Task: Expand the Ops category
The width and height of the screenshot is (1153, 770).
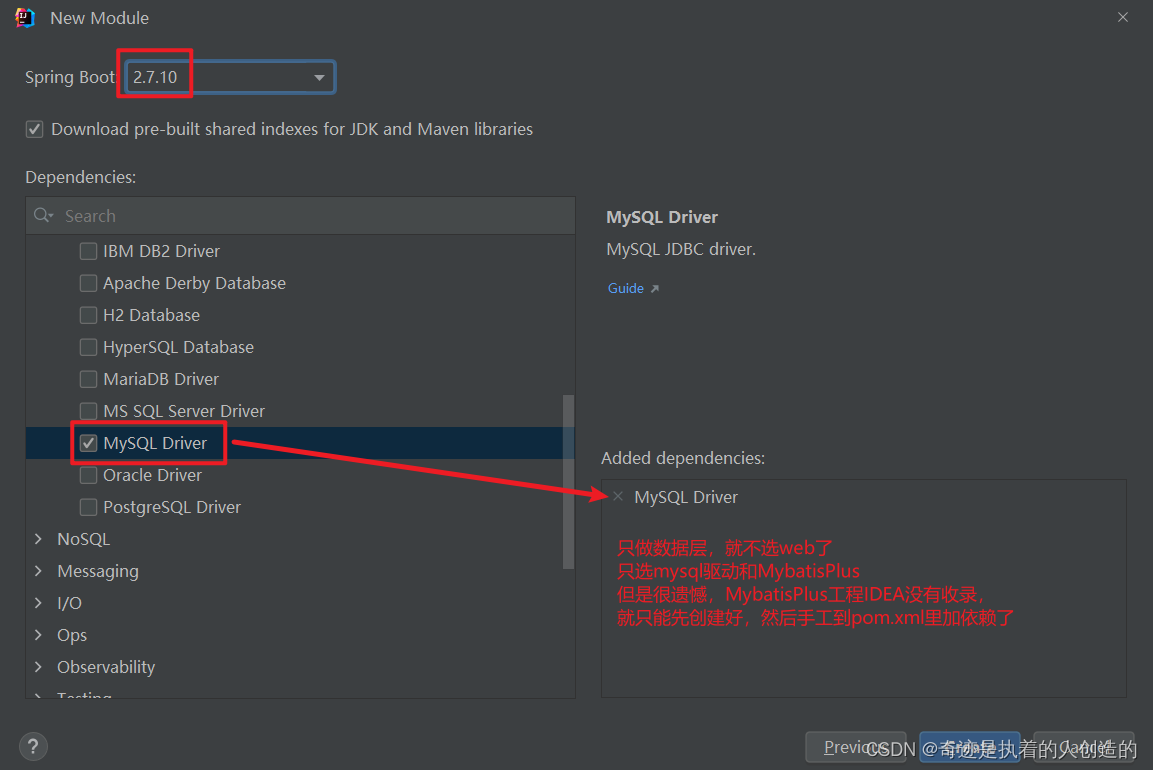Action: click(x=38, y=635)
